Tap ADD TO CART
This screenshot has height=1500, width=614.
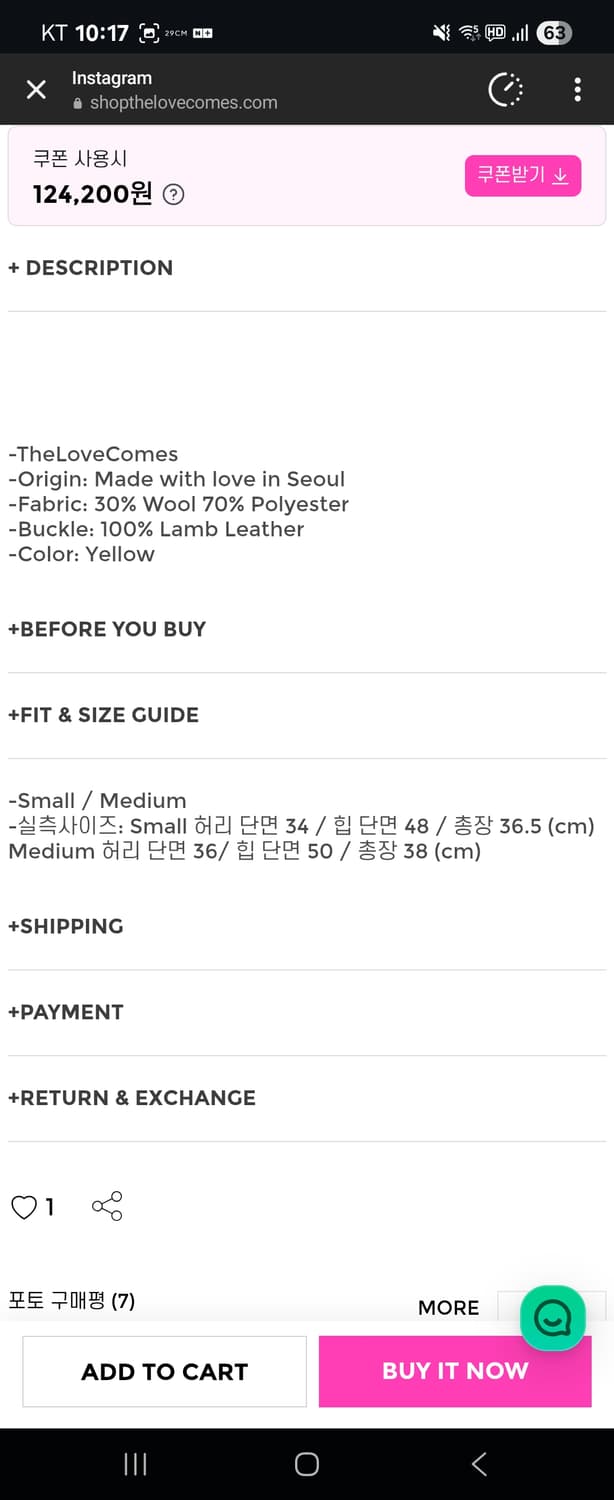click(x=164, y=1371)
